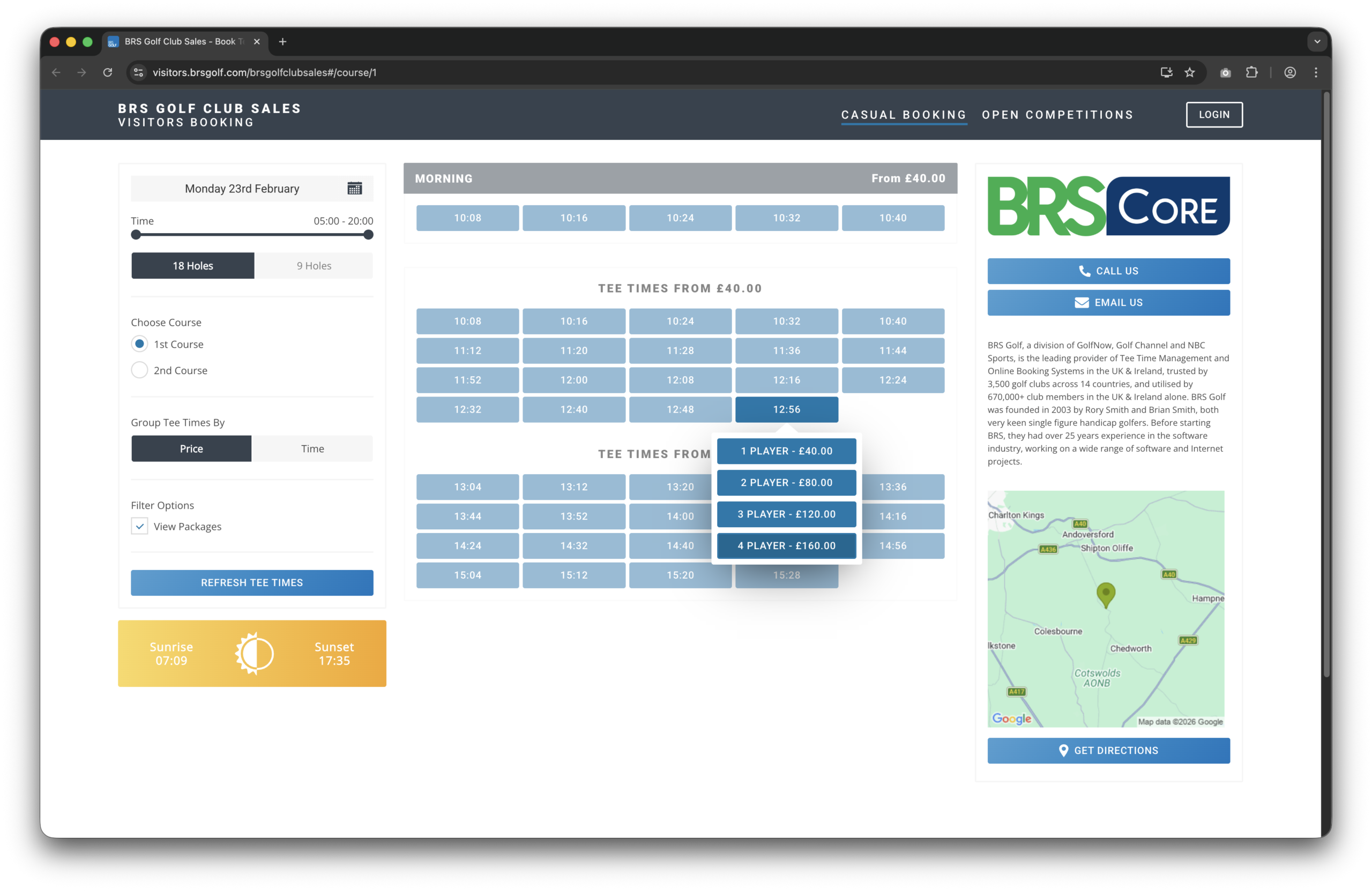1372x891 pixels.
Task: Click the left handle of the time slider
Action: coord(136,235)
